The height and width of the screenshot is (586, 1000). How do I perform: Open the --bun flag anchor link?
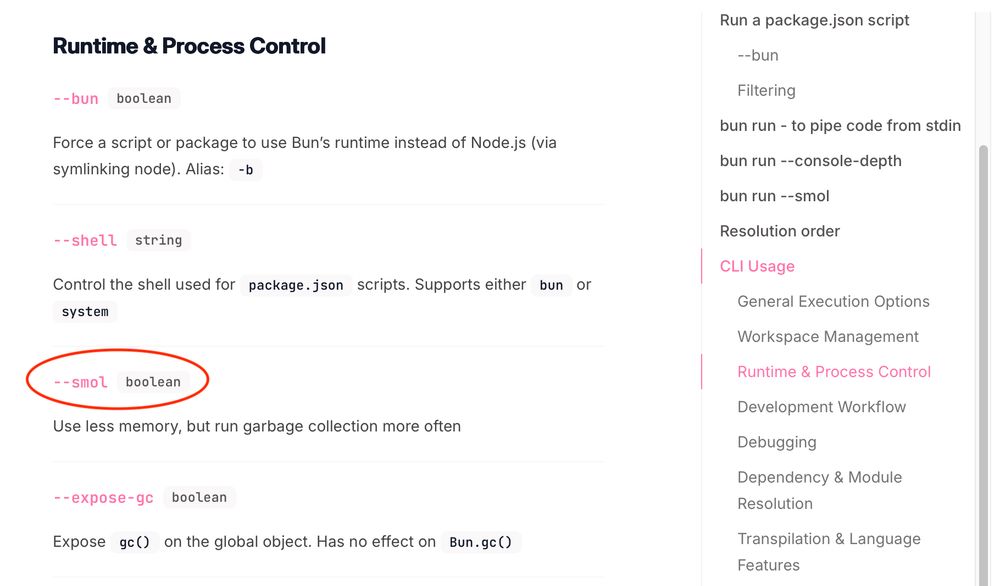point(75,98)
